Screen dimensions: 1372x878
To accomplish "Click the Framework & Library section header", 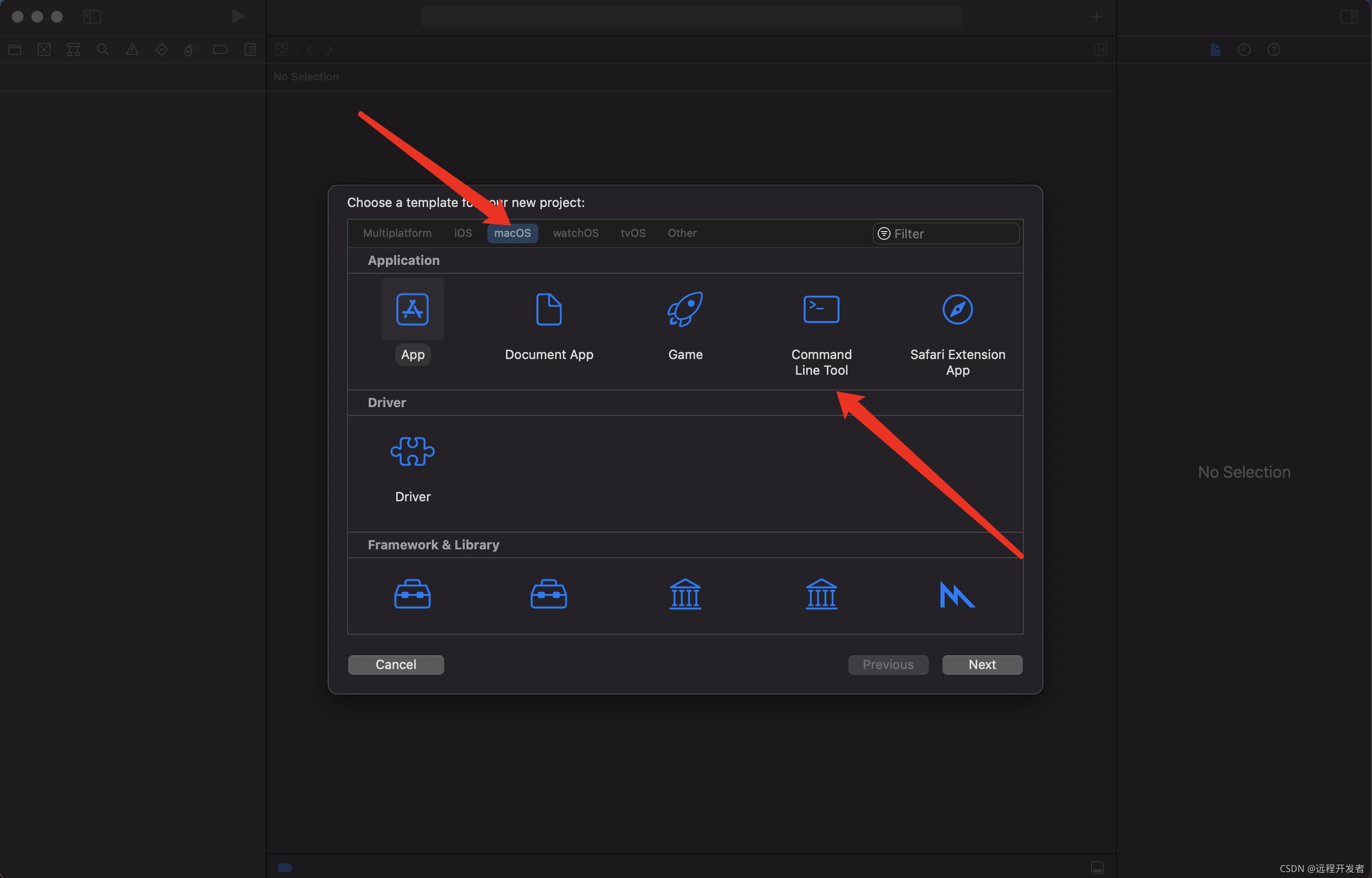I will 685,545.
